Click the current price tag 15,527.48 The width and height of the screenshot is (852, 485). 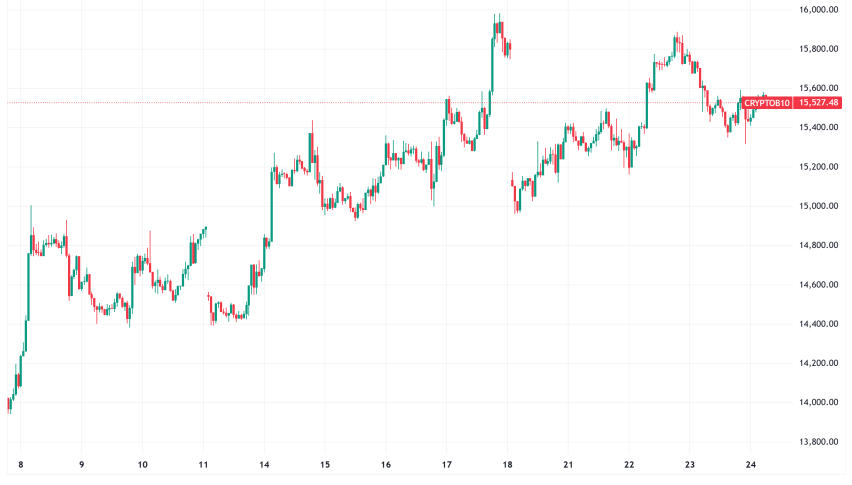point(820,103)
